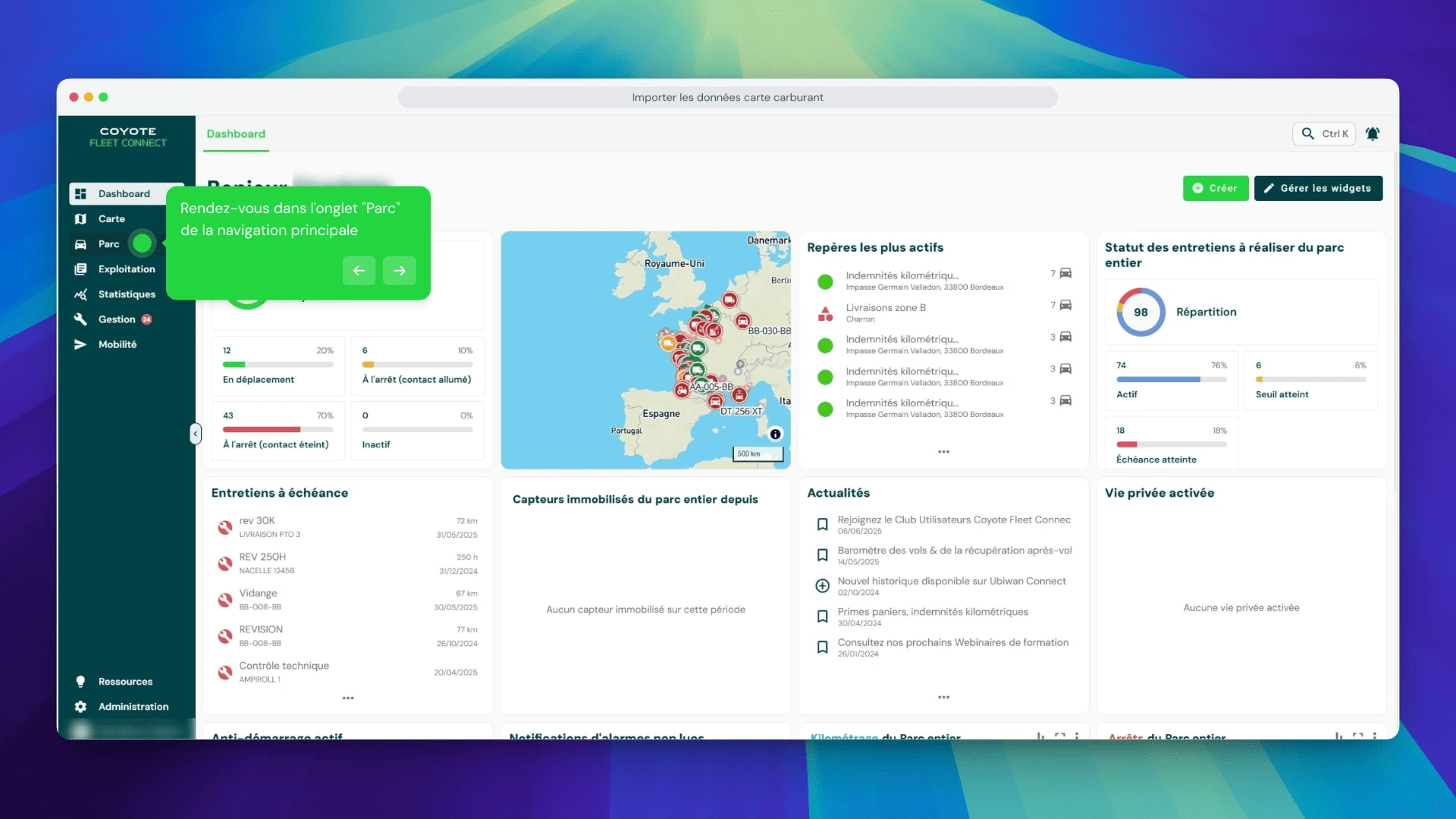Image resolution: width=1456 pixels, height=819 pixels.
Task: Open Gestion with the wrench icon
Action: coord(116,319)
